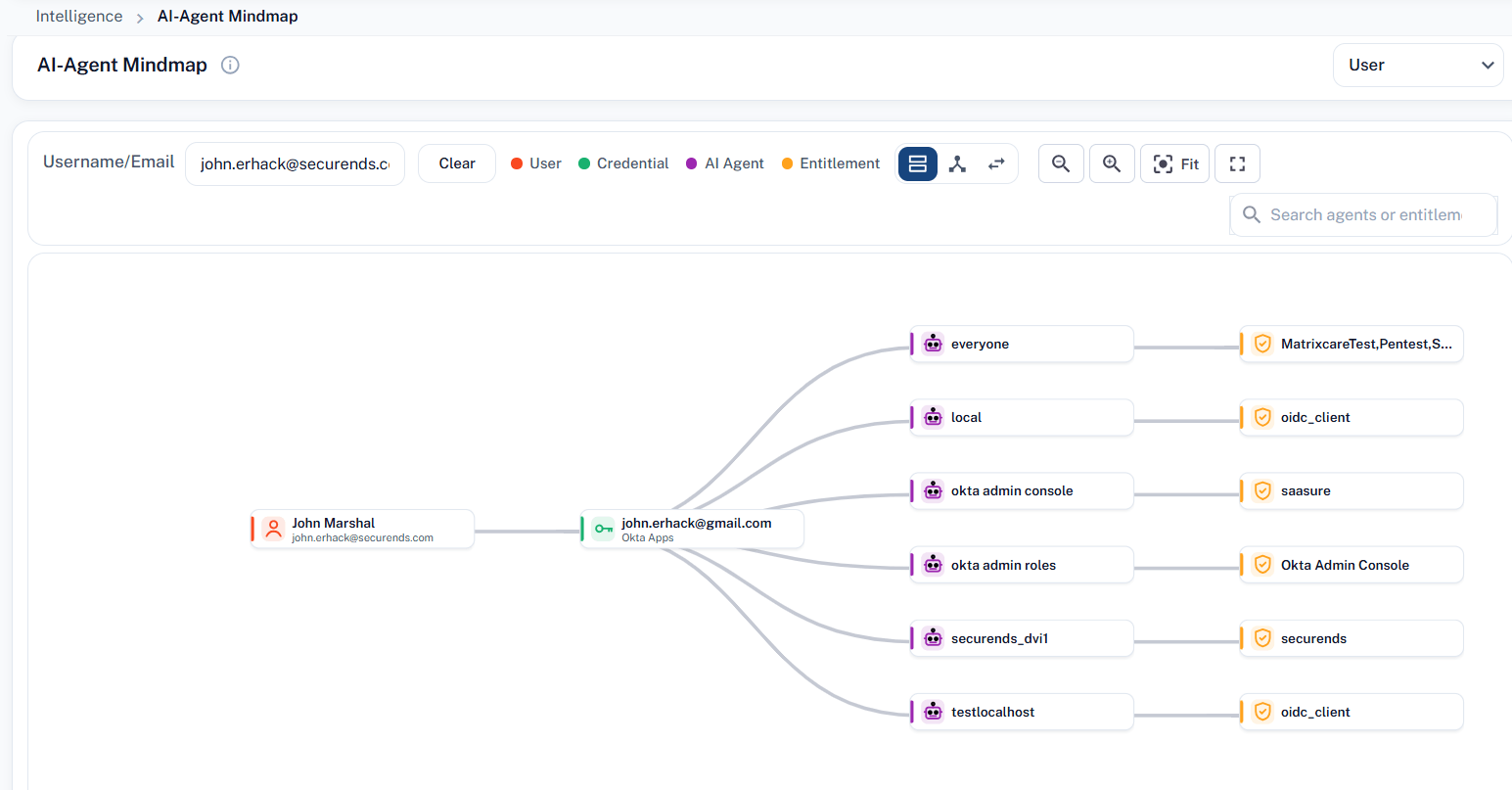
Task: Click the AI-Agent Mindmap breadcrumb
Action: 228,17
